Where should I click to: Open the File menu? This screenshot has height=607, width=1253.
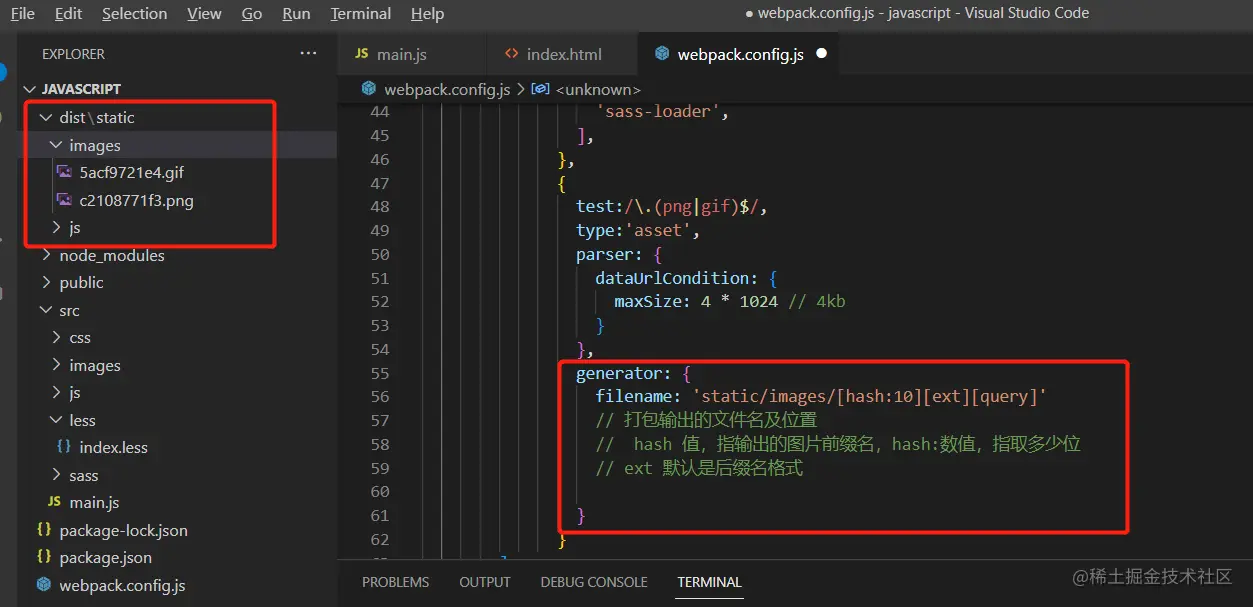tap(22, 13)
